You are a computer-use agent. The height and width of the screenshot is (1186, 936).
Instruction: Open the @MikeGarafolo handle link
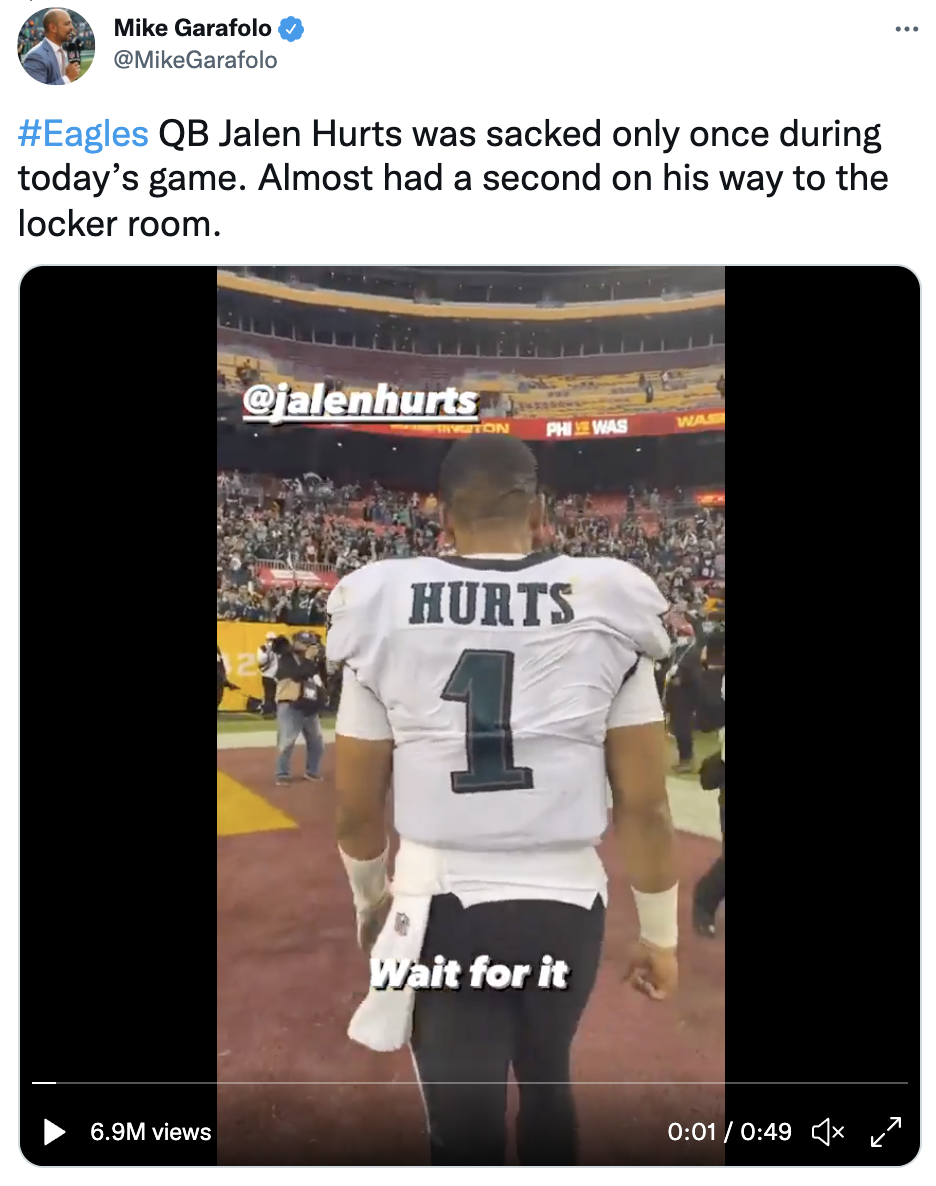point(195,60)
